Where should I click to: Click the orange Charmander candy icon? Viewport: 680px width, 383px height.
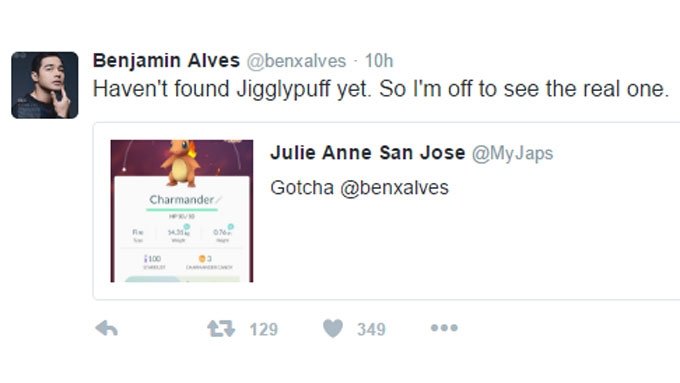point(202,259)
